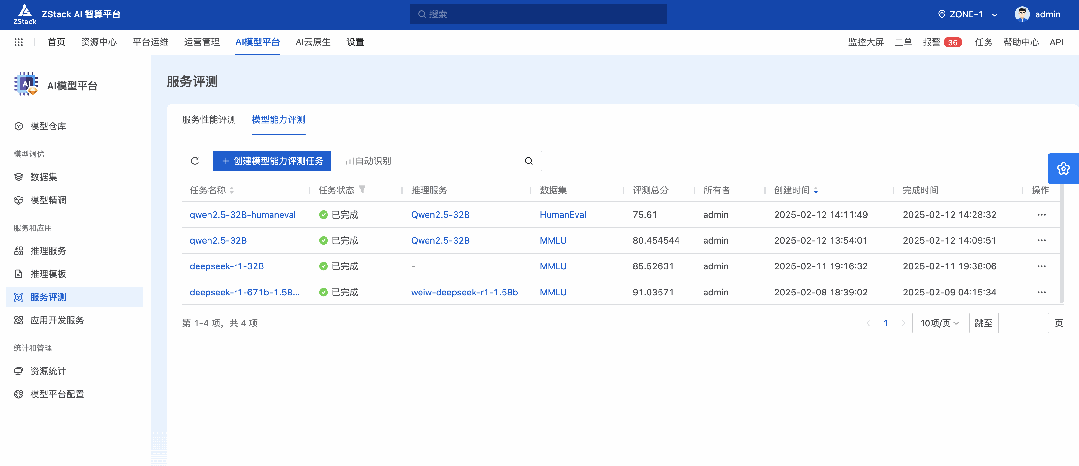Screen dimensions: 1079x466
Task: Open the app grid launcher icon
Action: pos(19,42)
